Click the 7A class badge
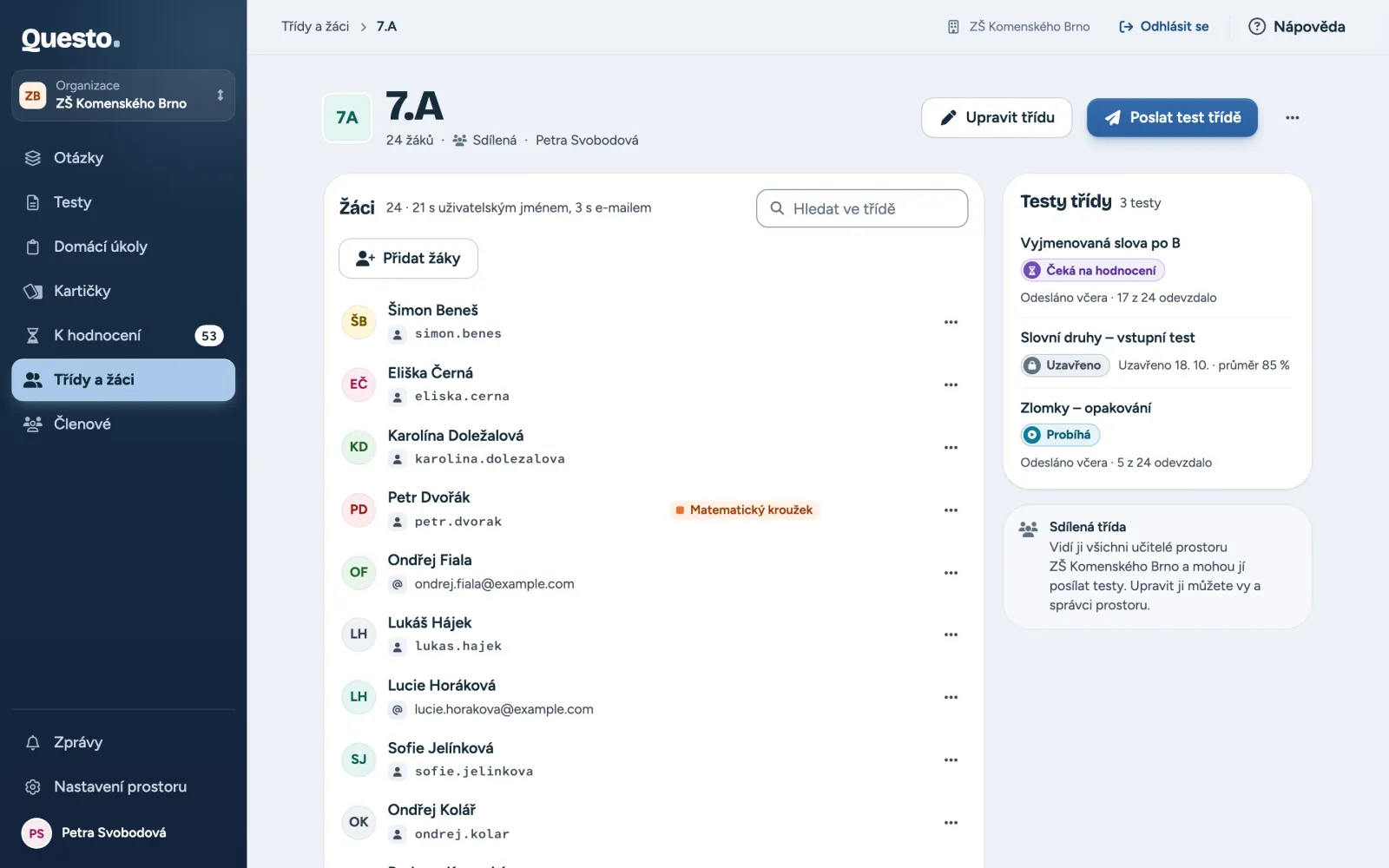 click(347, 117)
